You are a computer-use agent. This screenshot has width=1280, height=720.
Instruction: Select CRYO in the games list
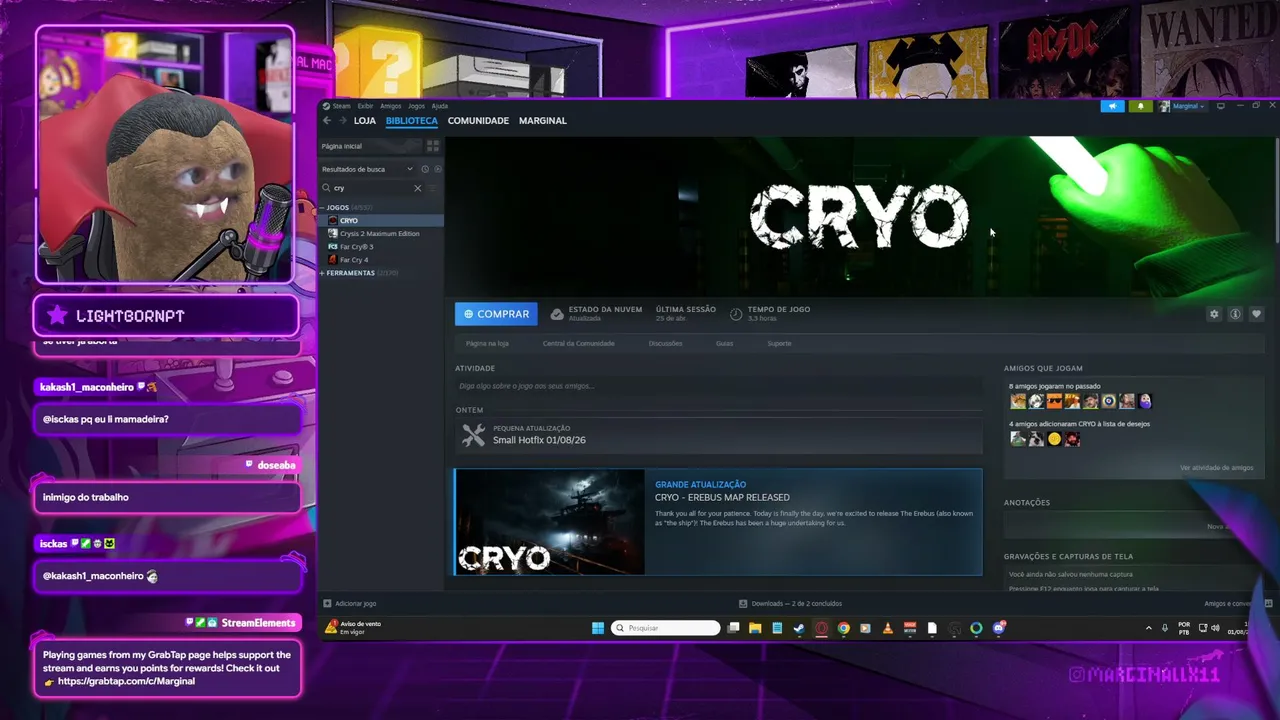coord(381,220)
